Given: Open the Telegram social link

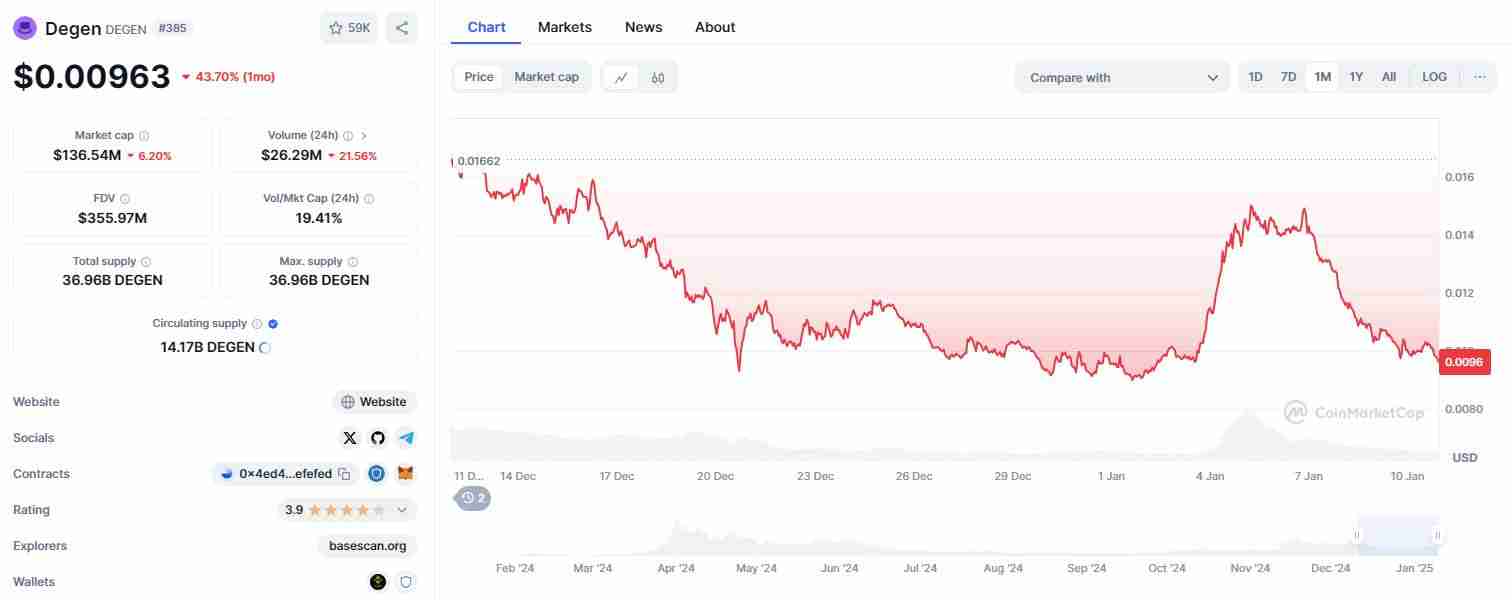Looking at the screenshot, I should pyautogui.click(x=405, y=438).
